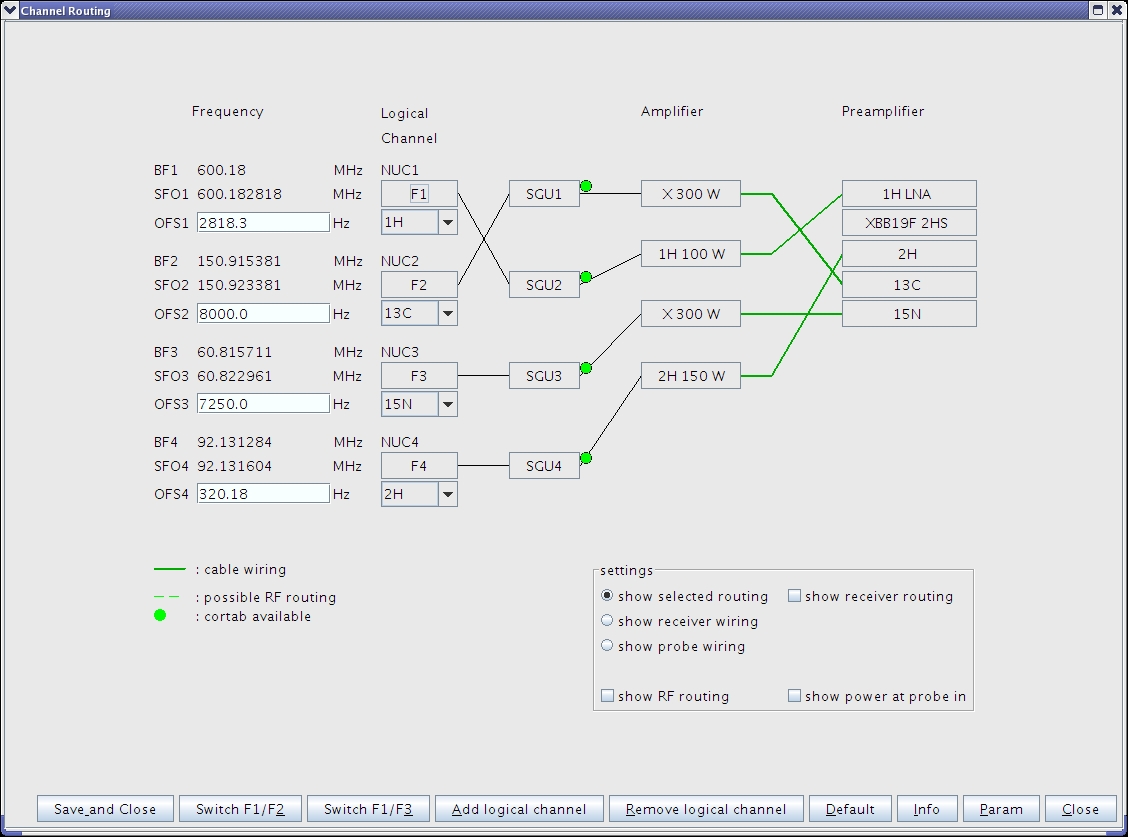Screen dimensions: 1128x837
Task: Click the OFS1 offset input field
Action: [x=263, y=222]
